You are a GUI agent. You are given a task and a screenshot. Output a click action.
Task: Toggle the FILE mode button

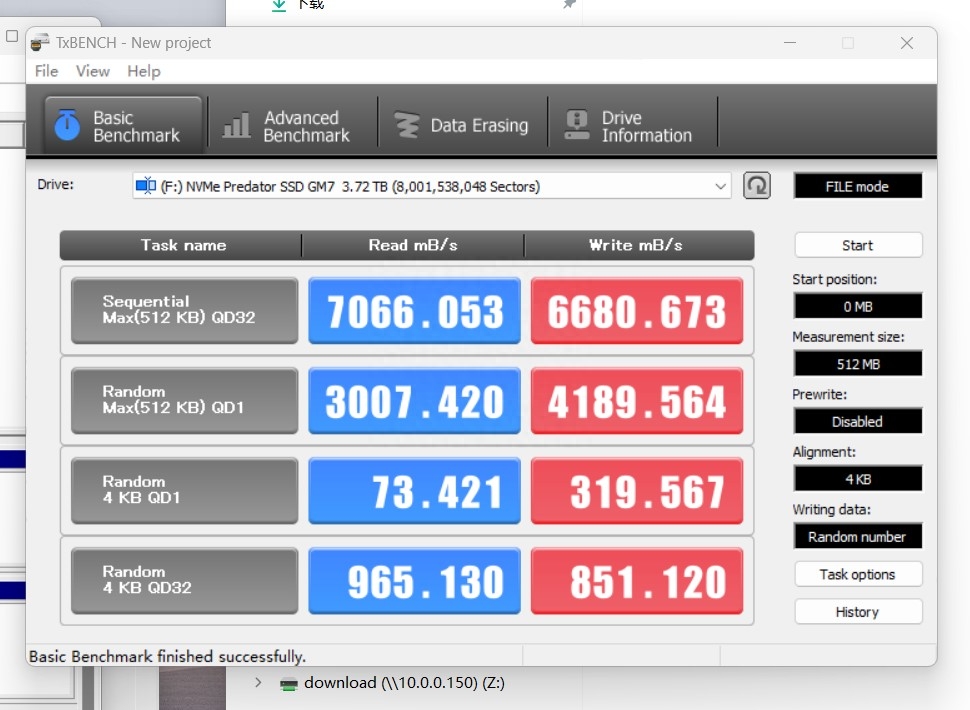(x=857, y=186)
